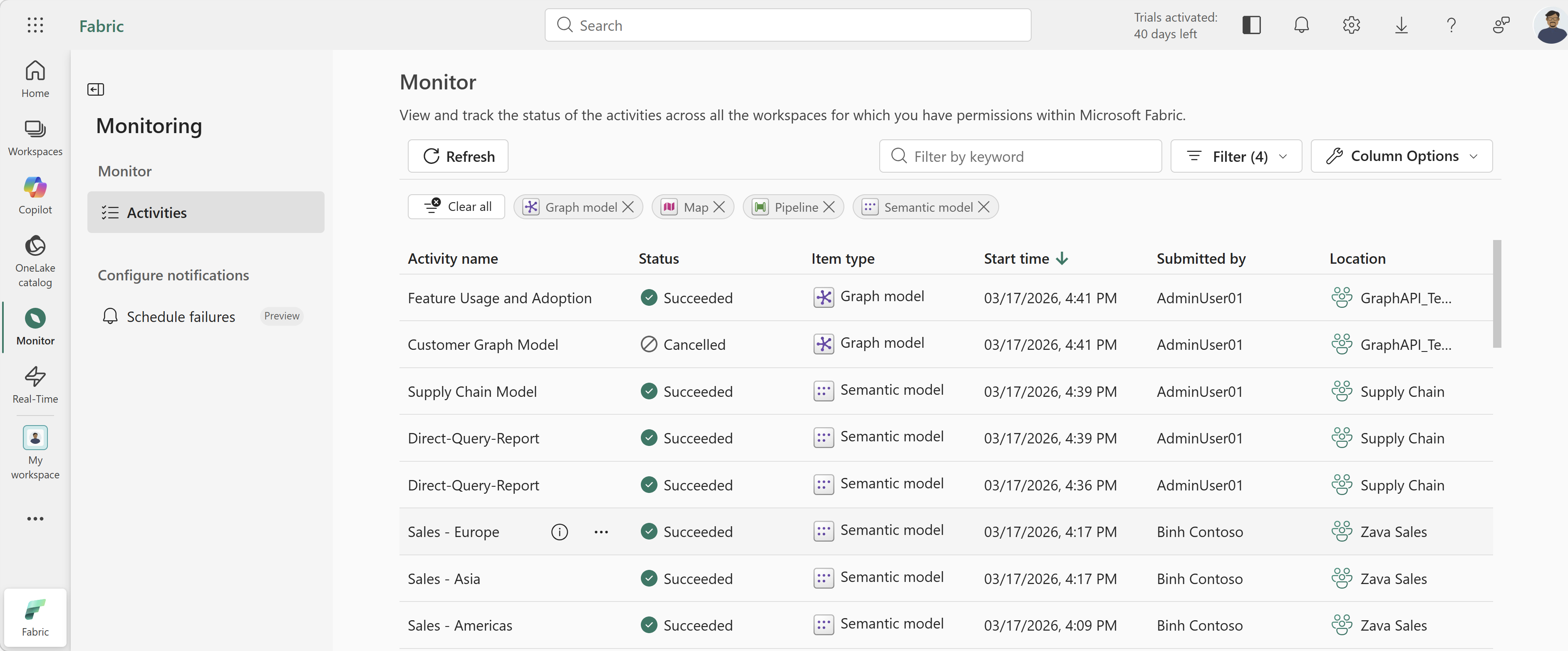The height and width of the screenshot is (651, 1568).
Task: Remove the Pipeline filter chip
Action: coord(829,207)
